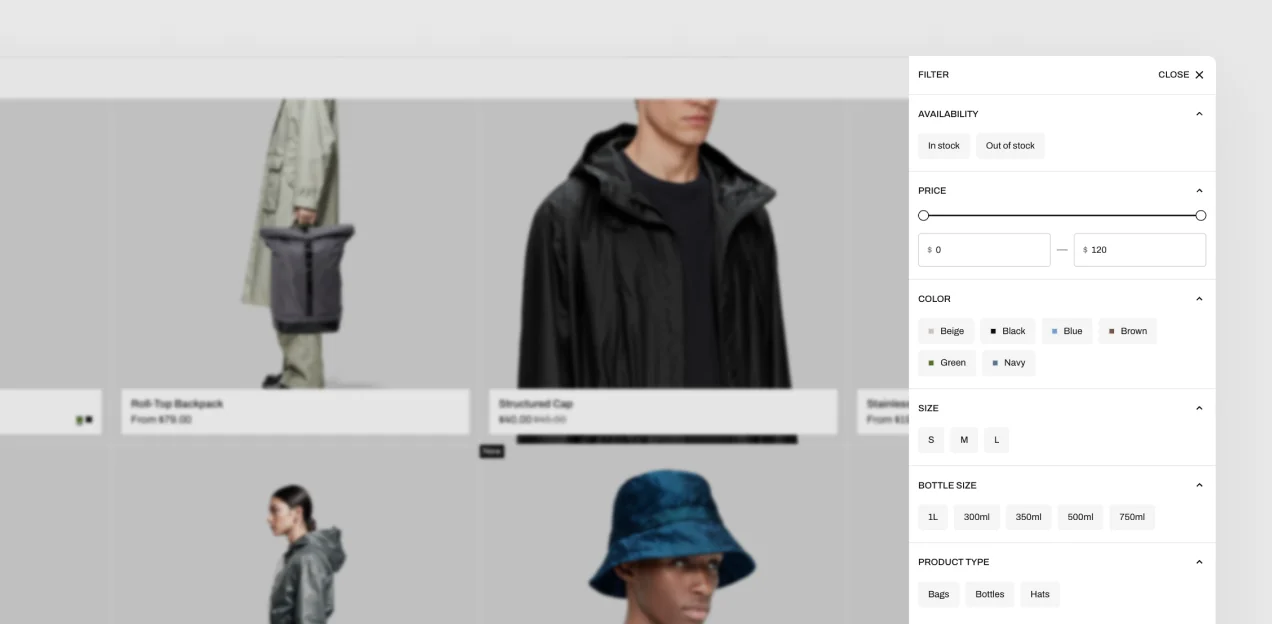Viewport: 1272px width, 624px height.
Task: Select the Black color filter
Action: (x=1007, y=331)
